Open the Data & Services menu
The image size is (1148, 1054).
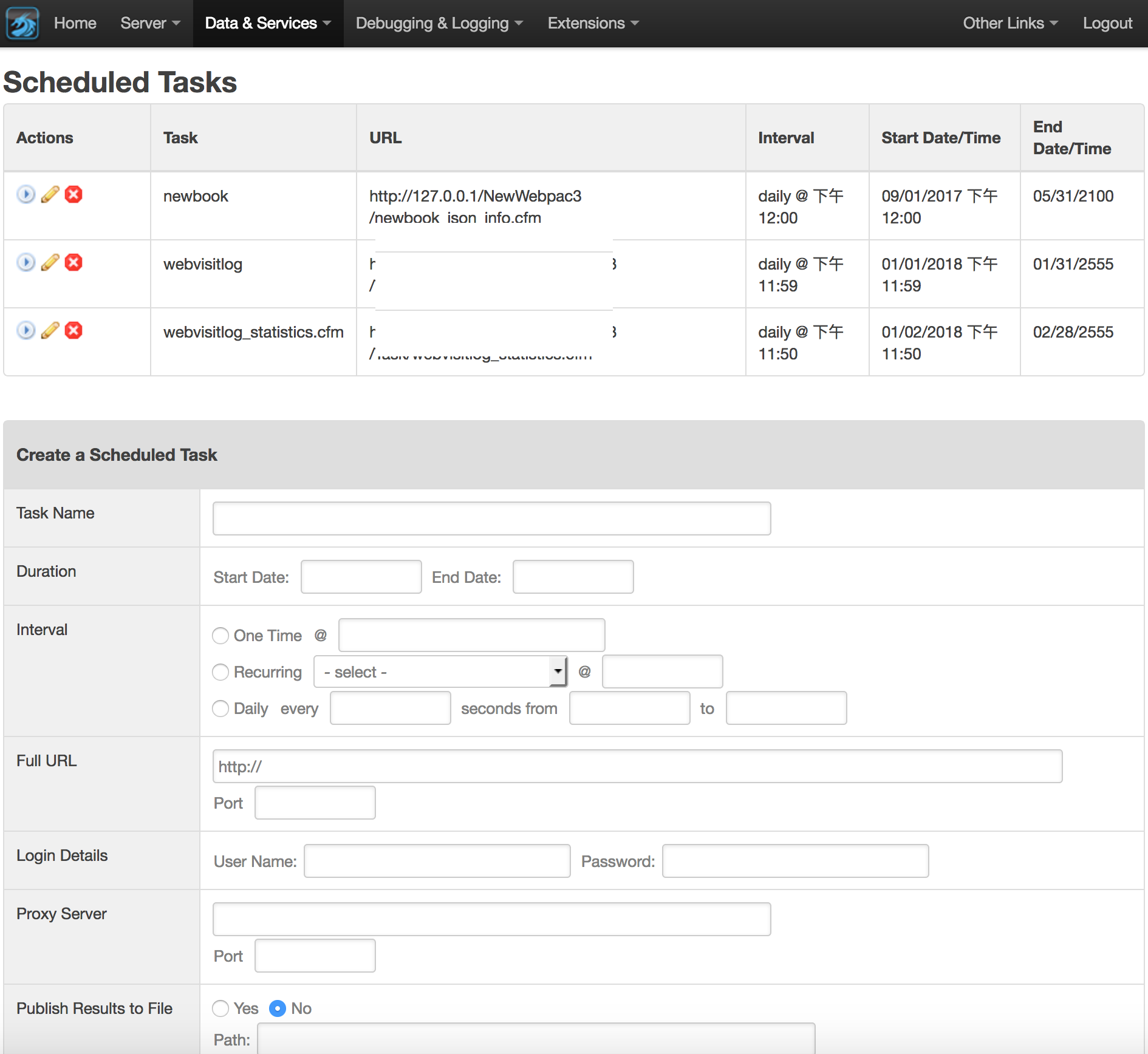click(x=268, y=23)
